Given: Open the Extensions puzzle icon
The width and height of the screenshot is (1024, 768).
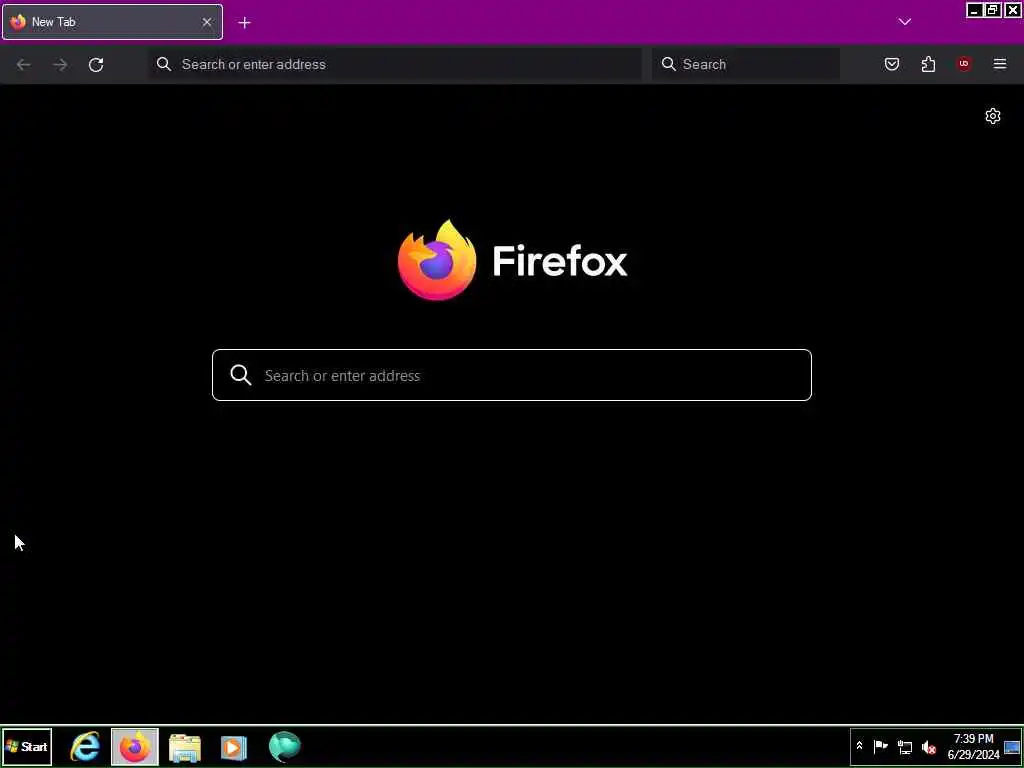Looking at the screenshot, I should tap(928, 64).
